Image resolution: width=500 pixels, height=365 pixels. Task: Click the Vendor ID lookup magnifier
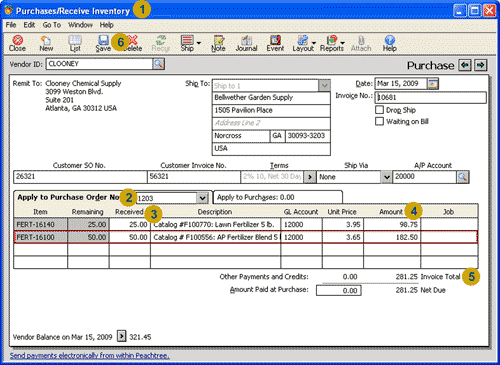[159, 64]
